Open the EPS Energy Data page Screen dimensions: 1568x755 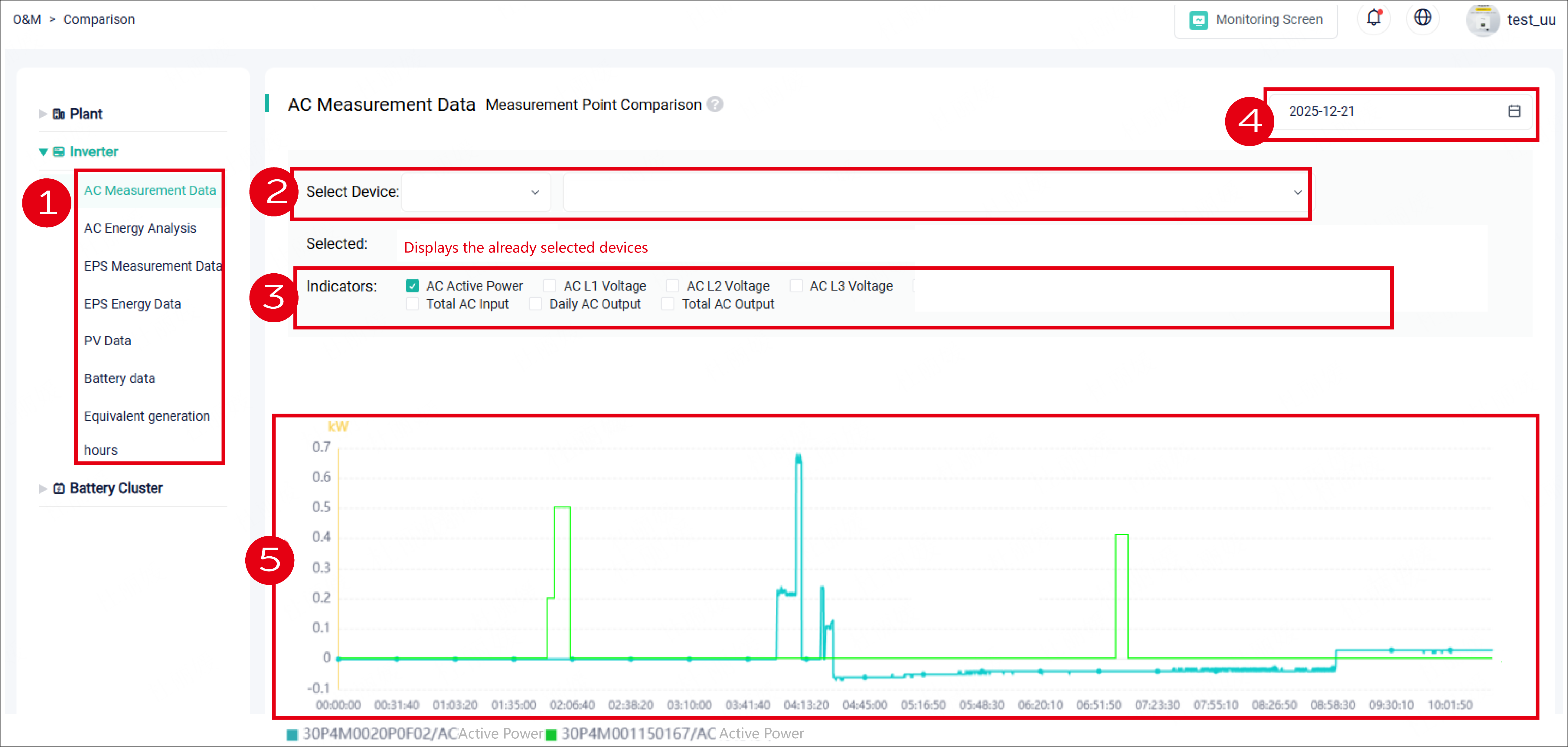pos(132,304)
